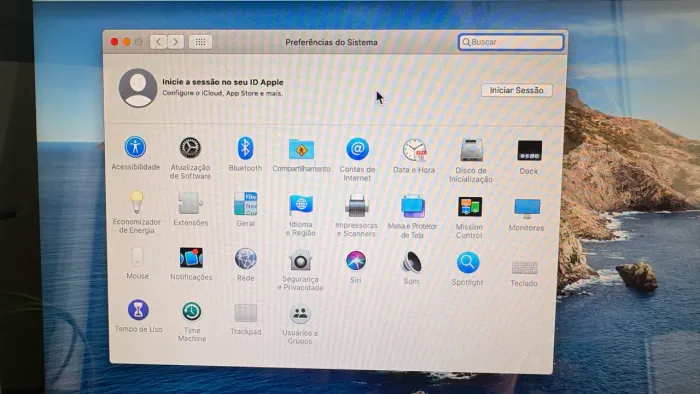Open Data e Hora clock icon
The width and height of the screenshot is (700, 394).
coord(414,150)
